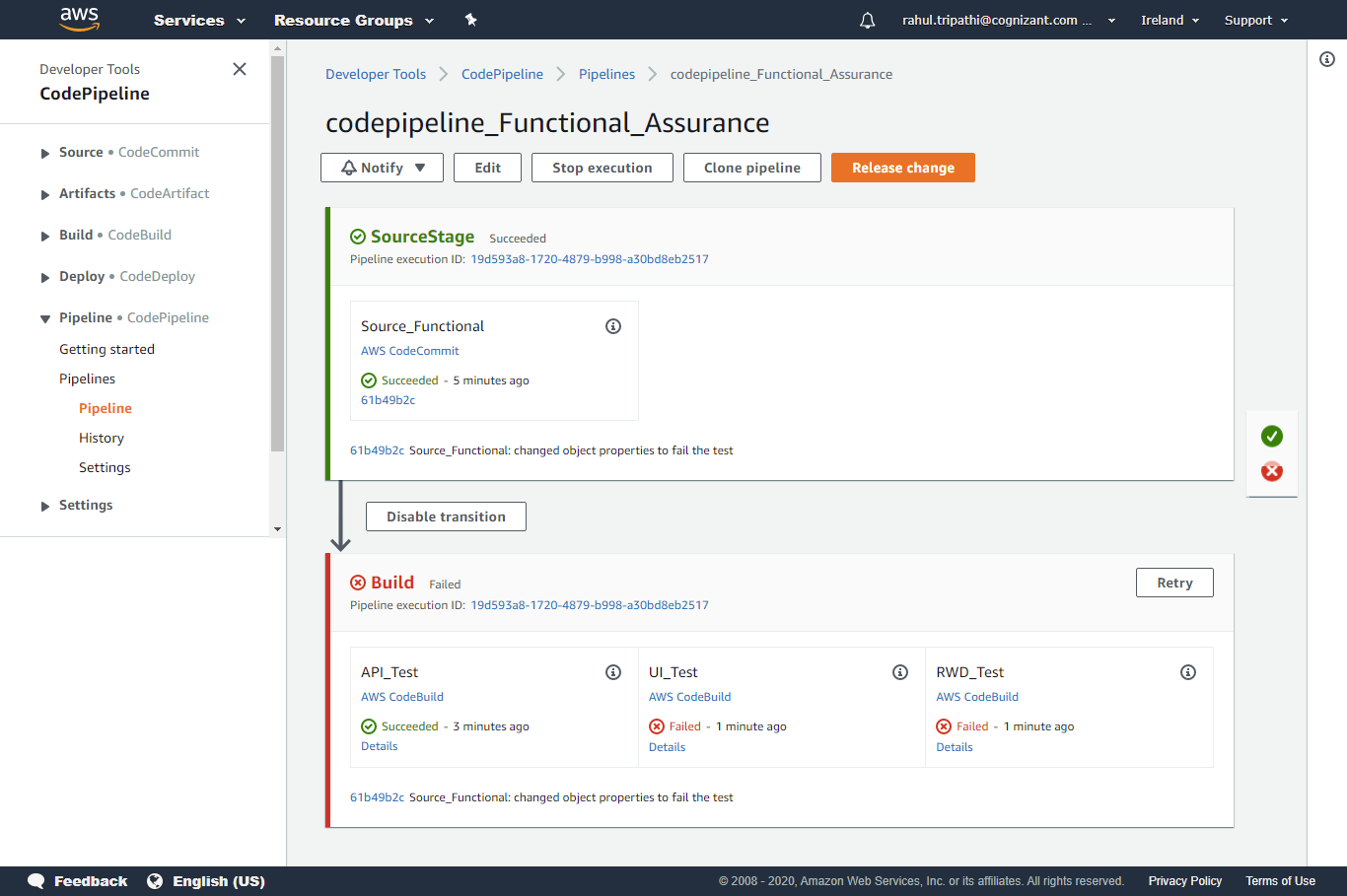View Details for RWD_Test
The image size is (1347, 896).
pos(955,747)
